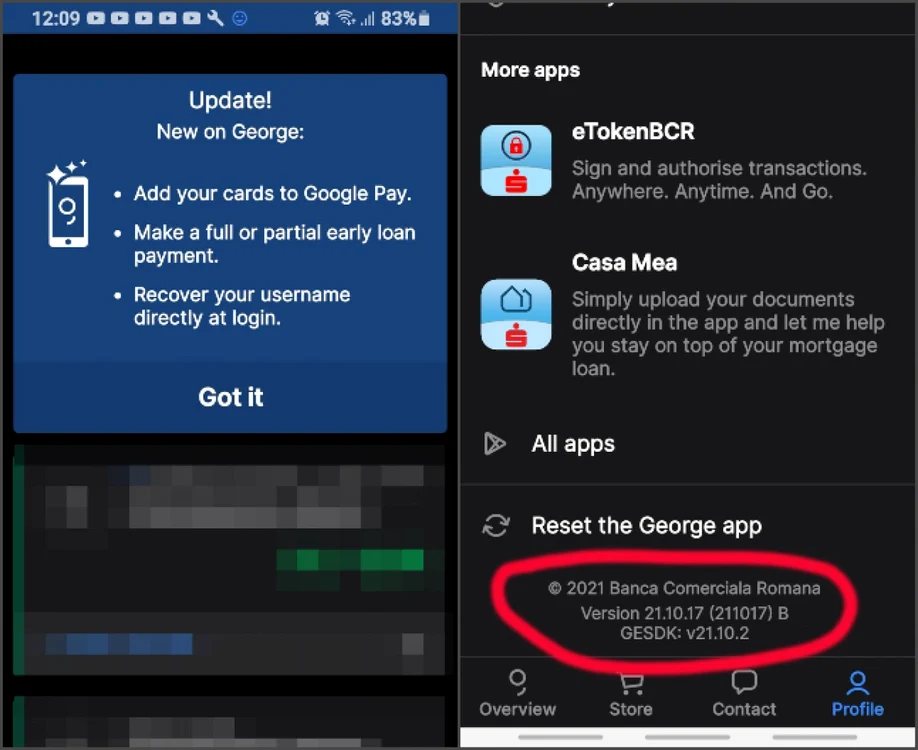The width and height of the screenshot is (918, 750).
Task: Tap the Banca Comerciala Romana copyright line
Action: (x=684, y=588)
